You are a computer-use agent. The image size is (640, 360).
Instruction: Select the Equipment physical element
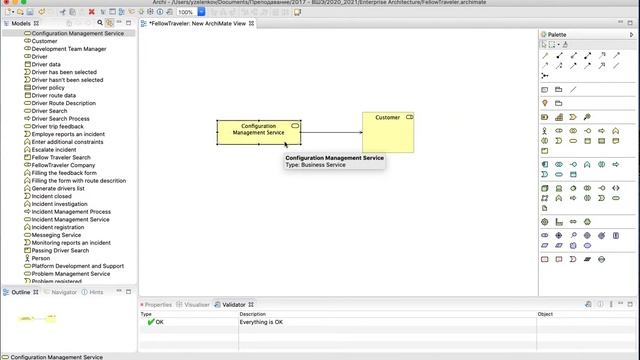(x=545, y=222)
